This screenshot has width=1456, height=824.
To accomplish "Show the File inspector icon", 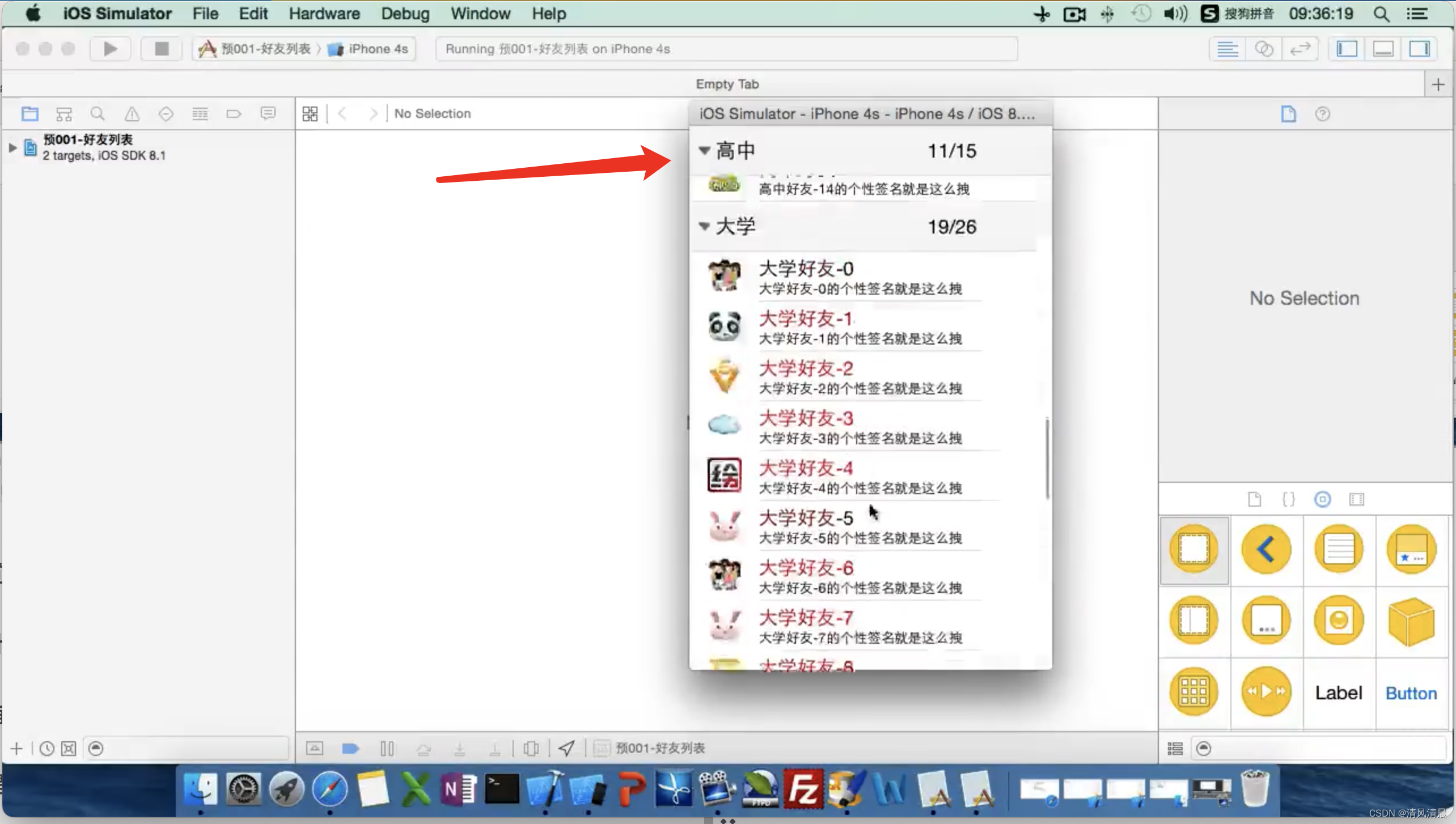I will coord(1288,114).
